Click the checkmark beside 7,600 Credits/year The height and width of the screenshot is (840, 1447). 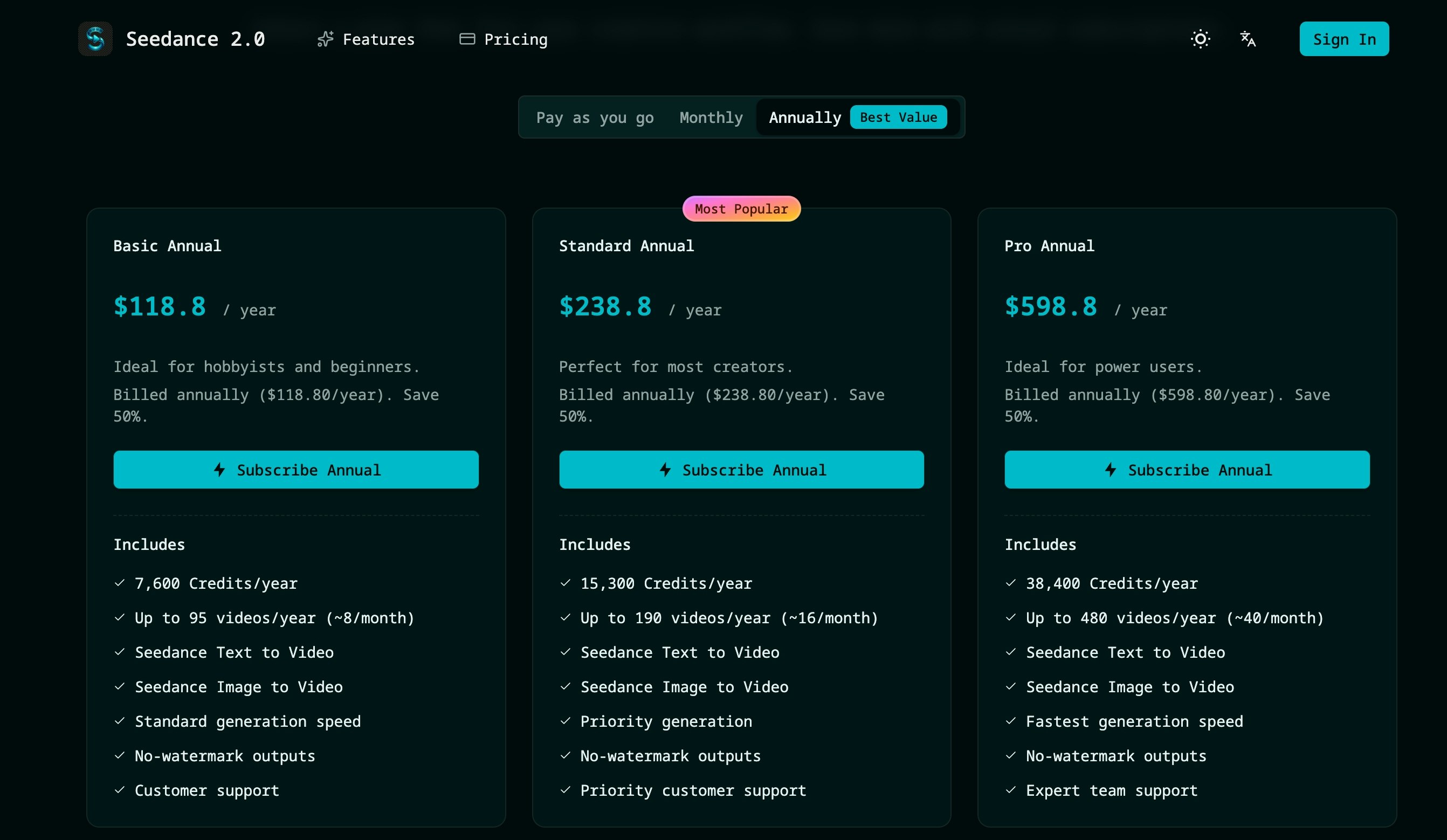(x=120, y=583)
